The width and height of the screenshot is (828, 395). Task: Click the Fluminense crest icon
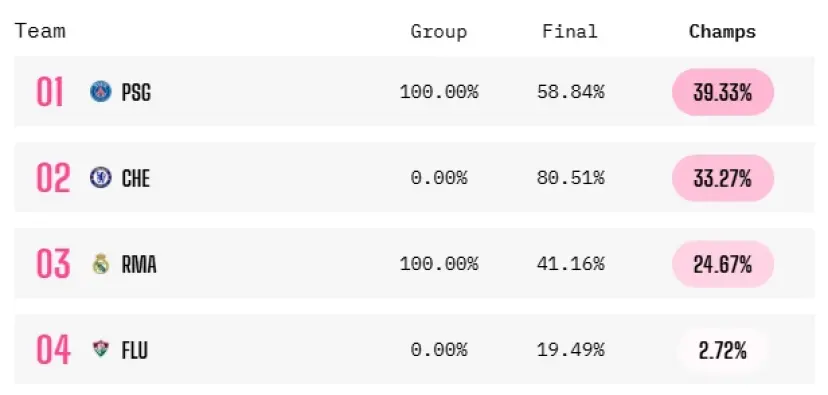(100, 349)
